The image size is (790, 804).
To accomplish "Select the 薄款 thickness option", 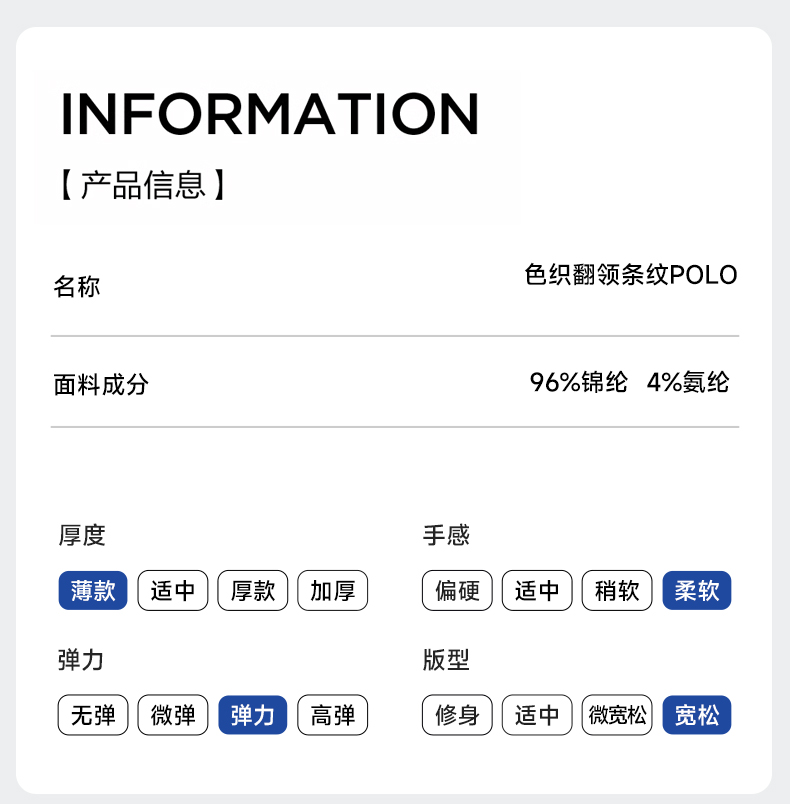I will point(93,591).
